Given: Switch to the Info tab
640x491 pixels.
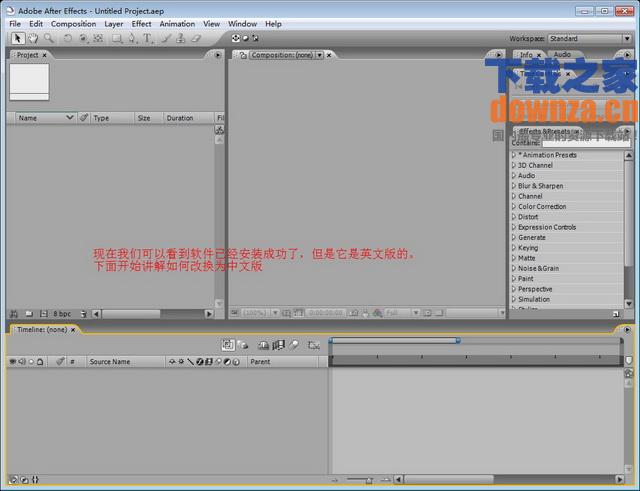Looking at the screenshot, I should pyautogui.click(x=526, y=55).
